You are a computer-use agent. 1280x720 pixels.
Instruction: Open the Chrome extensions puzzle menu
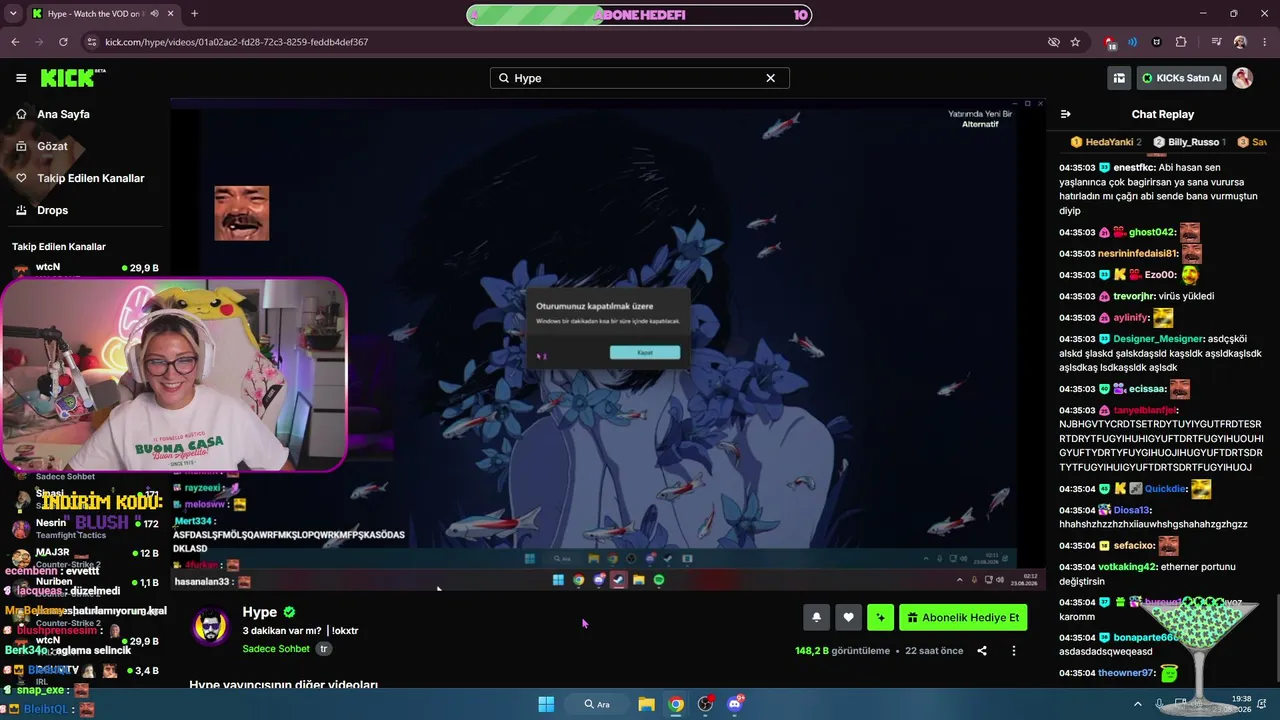click(1181, 42)
